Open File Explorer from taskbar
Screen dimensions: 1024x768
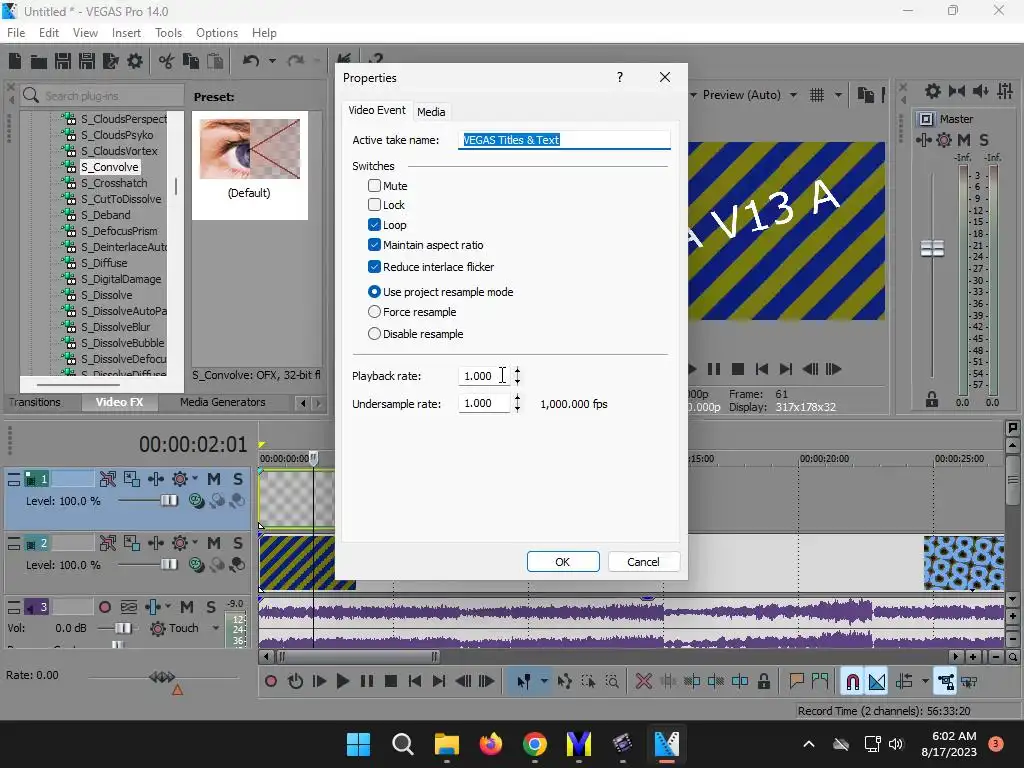[x=447, y=744]
